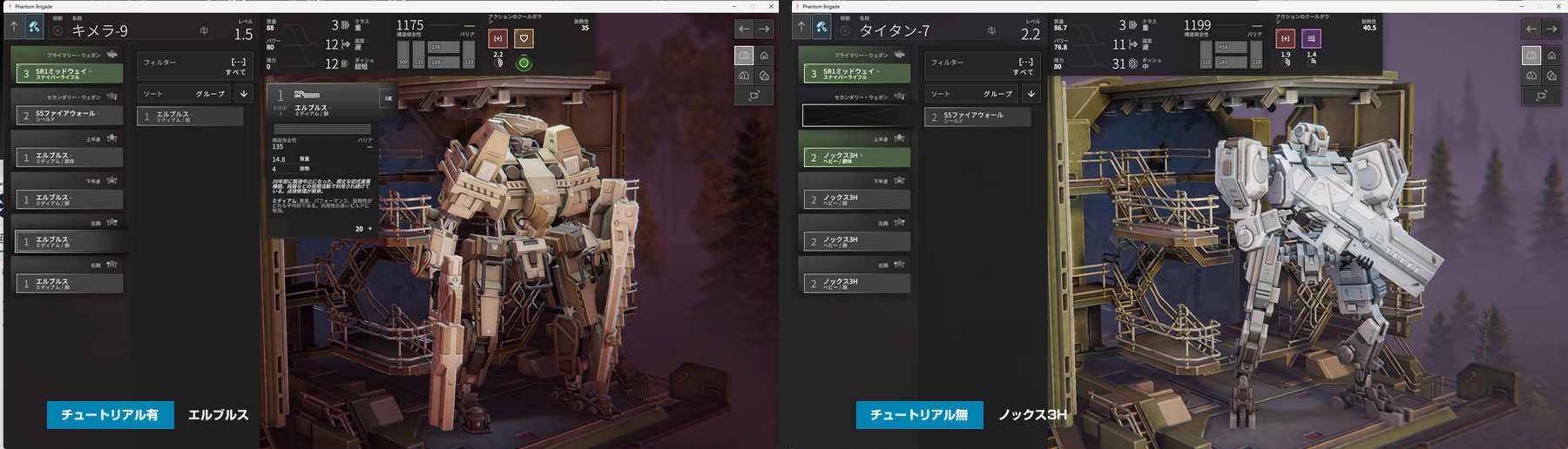
Task: Toggle sort direction arrow in タイタン-7 window
Action: coord(1031,93)
